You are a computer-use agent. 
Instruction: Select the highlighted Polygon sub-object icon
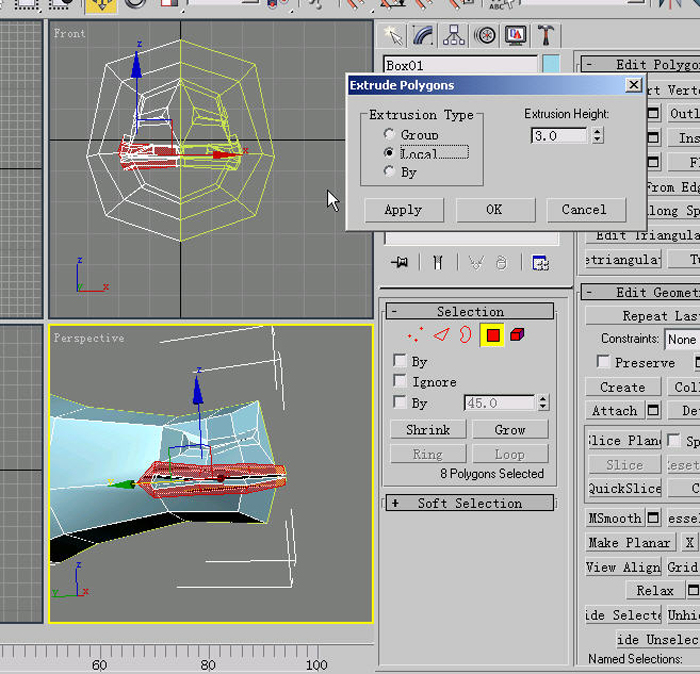pyautogui.click(x=492, y=335)
